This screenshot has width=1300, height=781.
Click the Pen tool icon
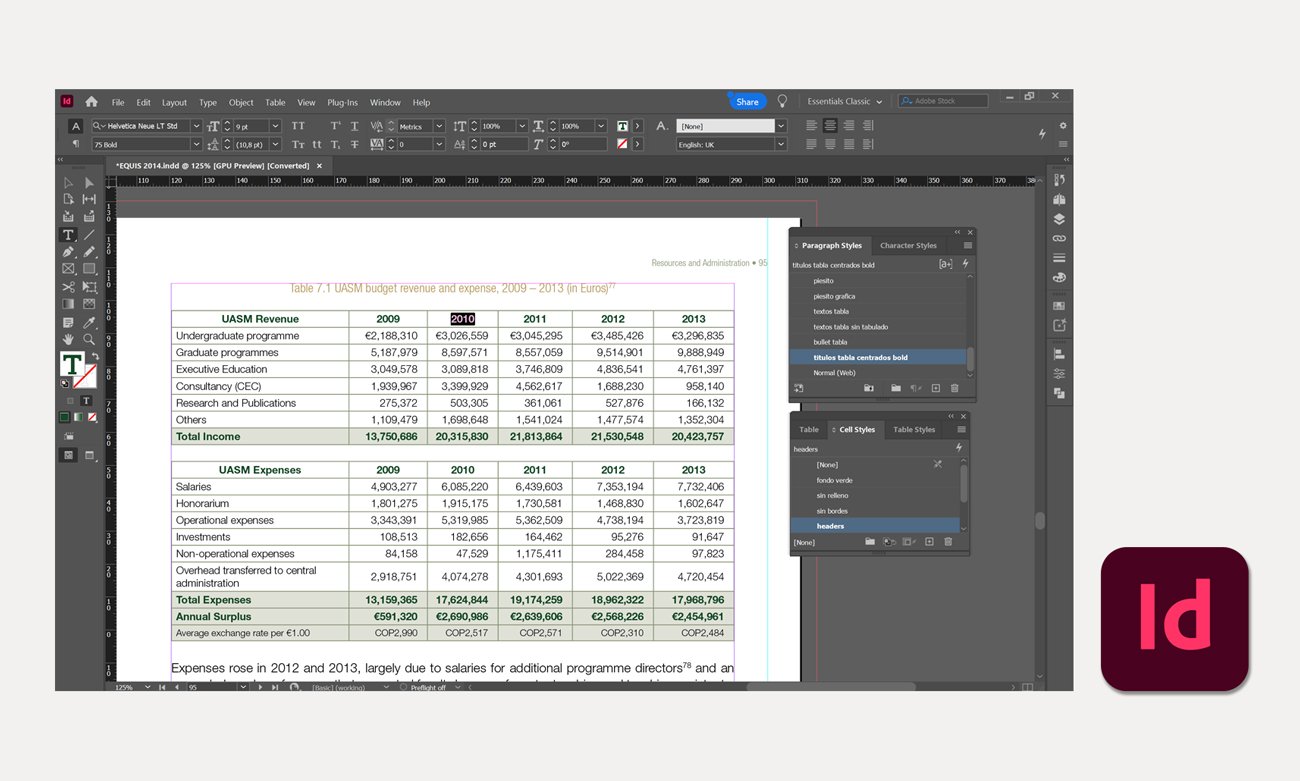point(68,252)
